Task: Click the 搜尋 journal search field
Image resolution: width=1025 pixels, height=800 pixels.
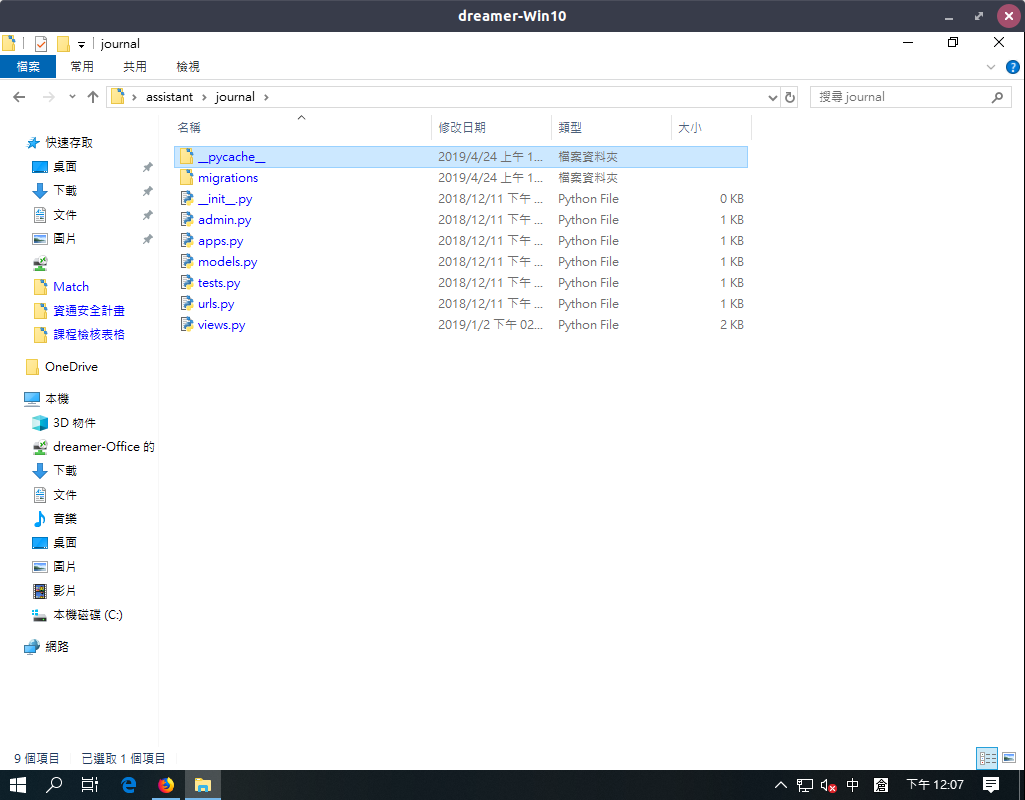Action: (900, 97)
